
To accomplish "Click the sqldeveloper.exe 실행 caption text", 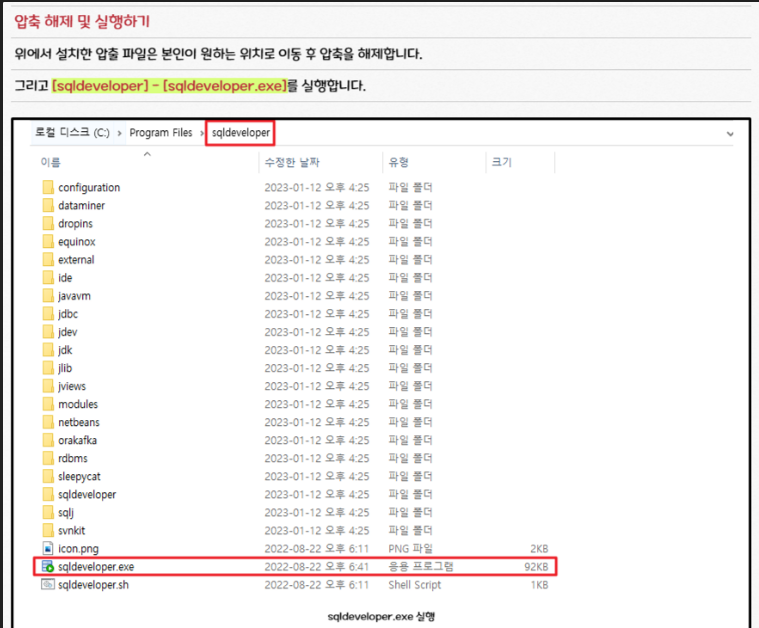I will pos(381,616).
